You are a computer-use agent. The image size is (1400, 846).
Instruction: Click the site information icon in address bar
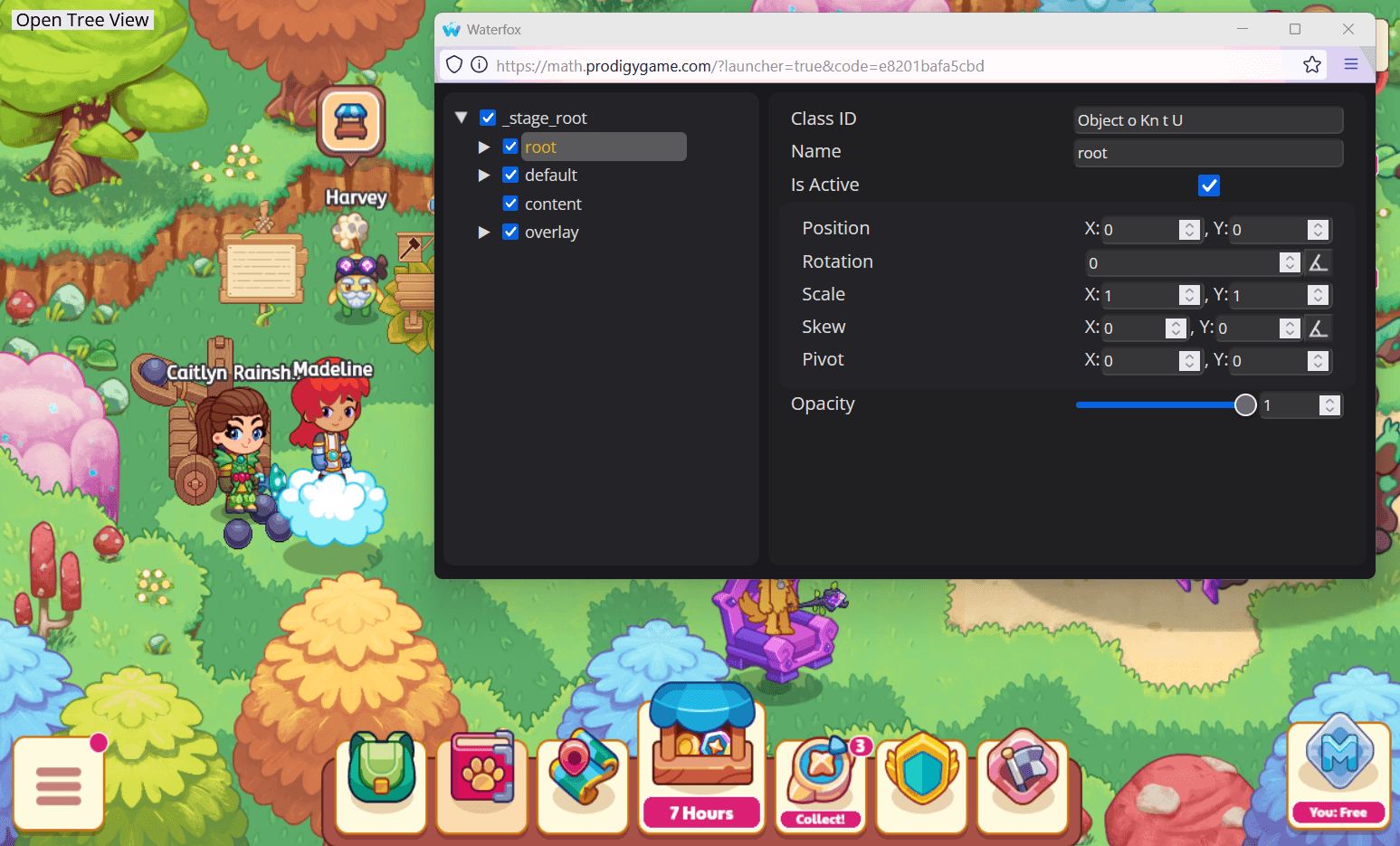pos(480,65)
